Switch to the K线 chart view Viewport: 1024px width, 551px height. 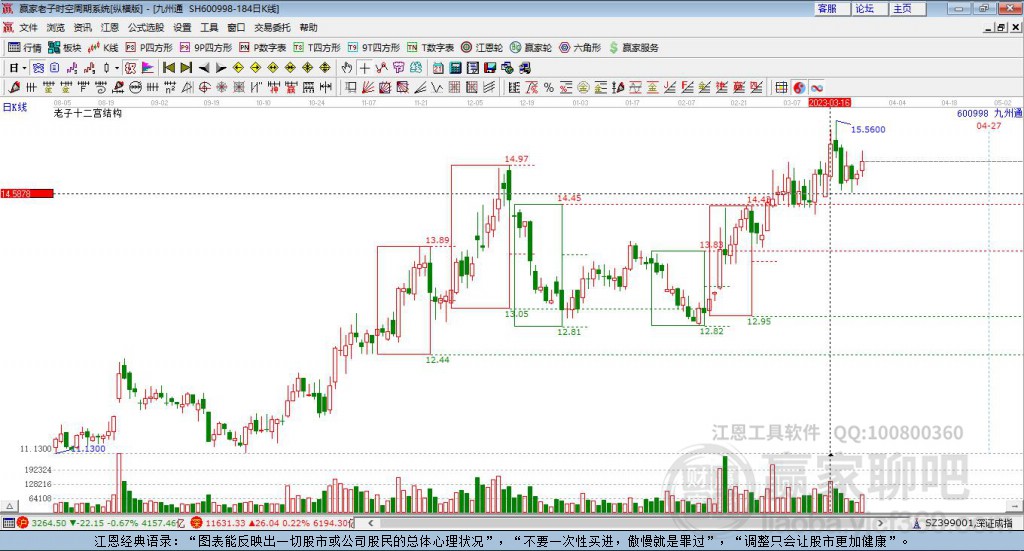[103, 48]
